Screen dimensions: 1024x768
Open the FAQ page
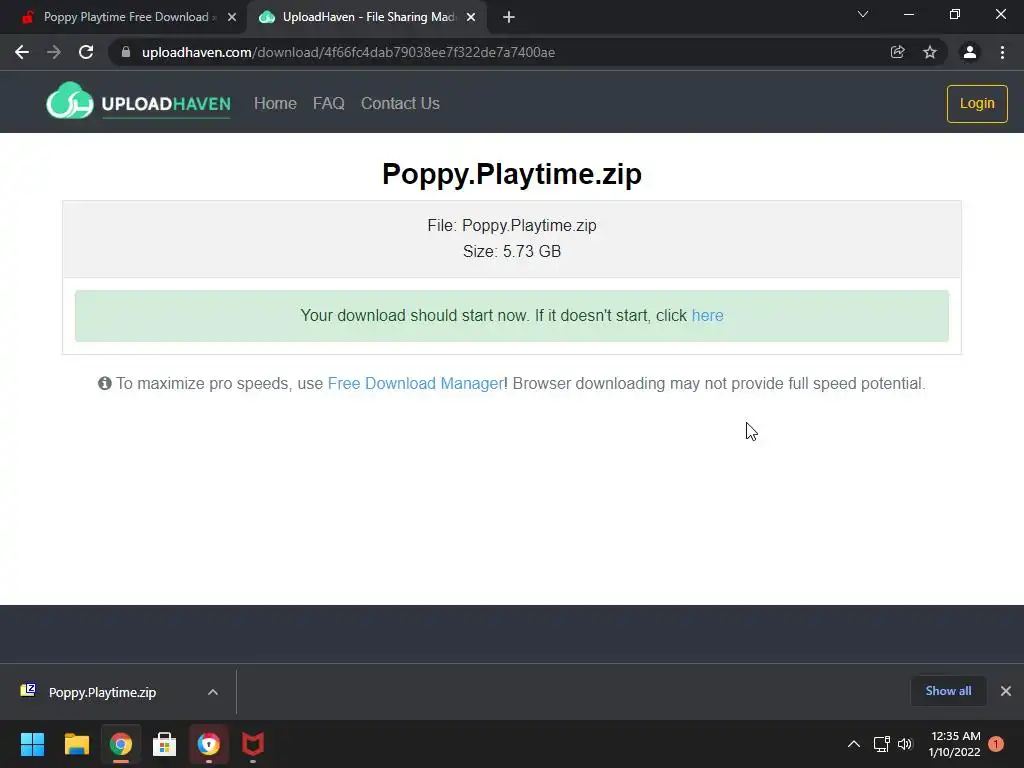(328, 103)
